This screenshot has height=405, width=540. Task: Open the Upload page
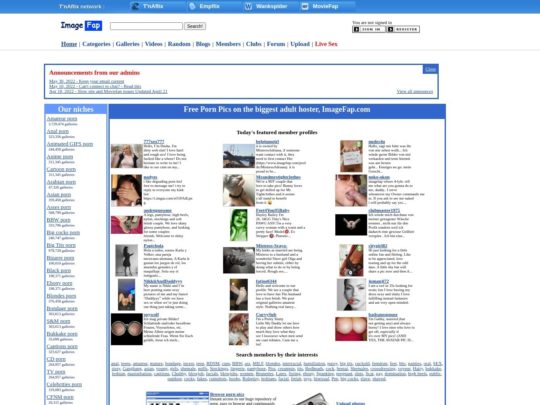click(x=300, y=44)
